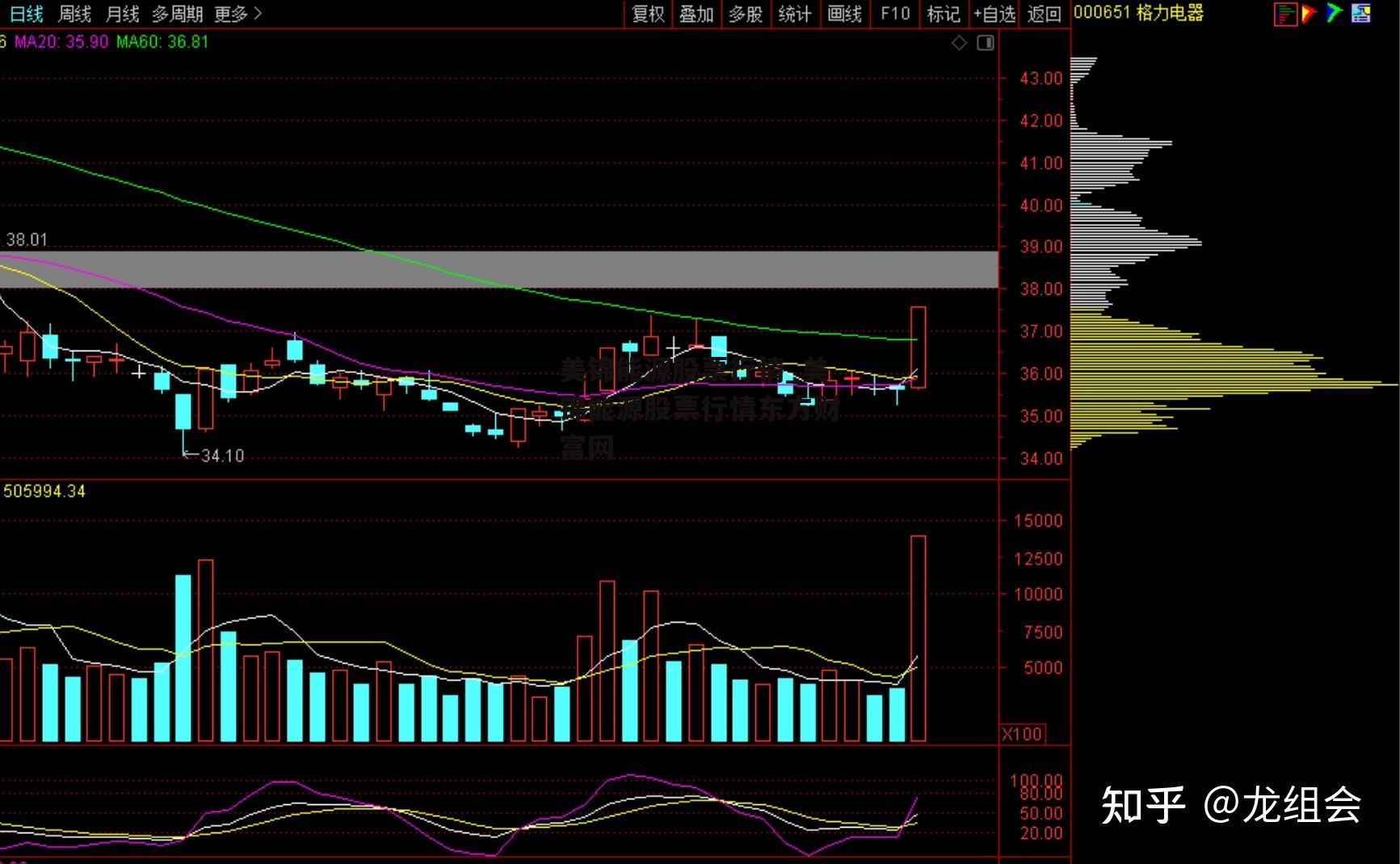Switch to the 周线 weekly chart tab
The image size is (1400, 864).
[x=75, y=14]
